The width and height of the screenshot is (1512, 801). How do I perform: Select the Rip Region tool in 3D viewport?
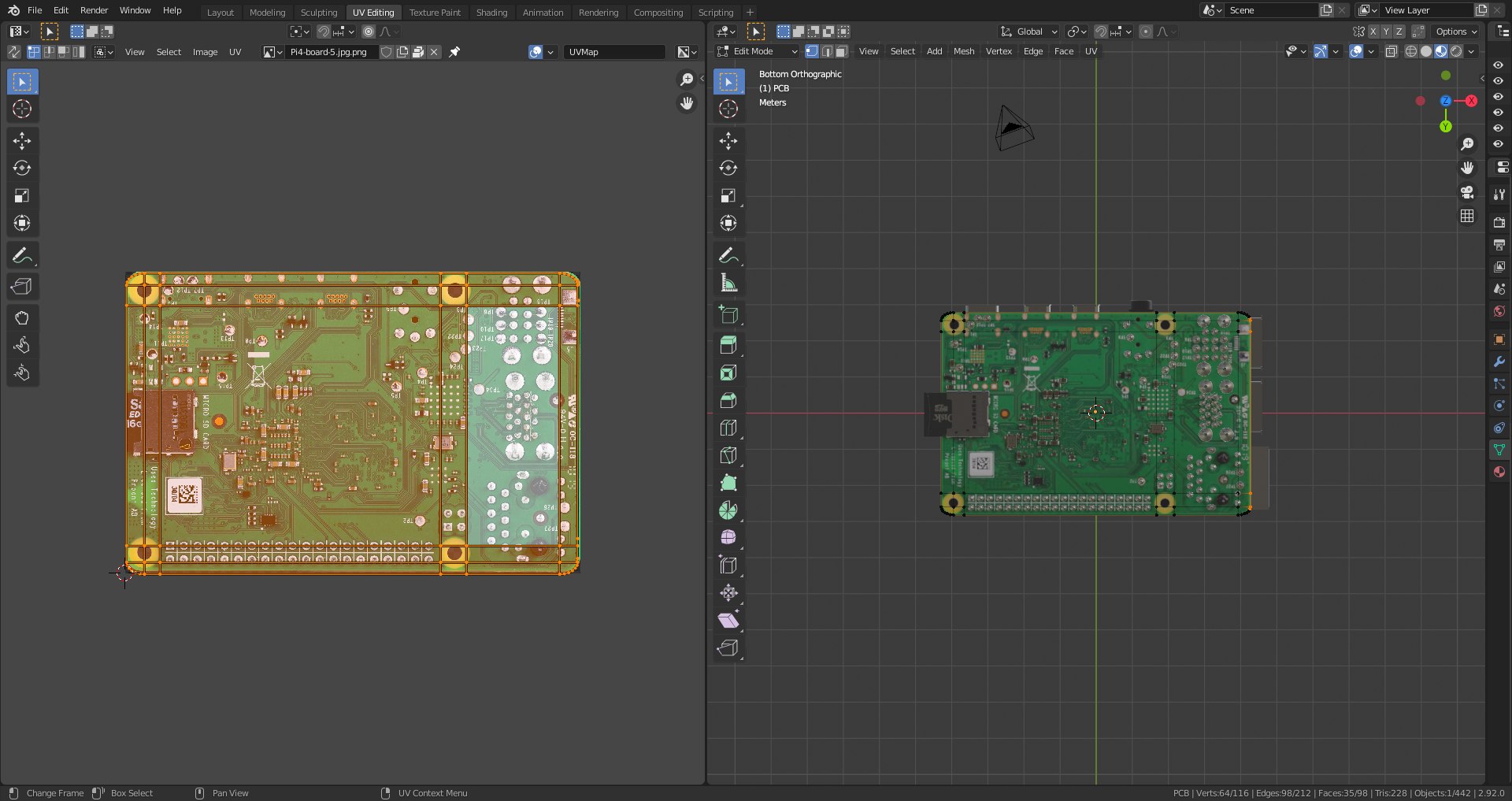click(729, 648)
